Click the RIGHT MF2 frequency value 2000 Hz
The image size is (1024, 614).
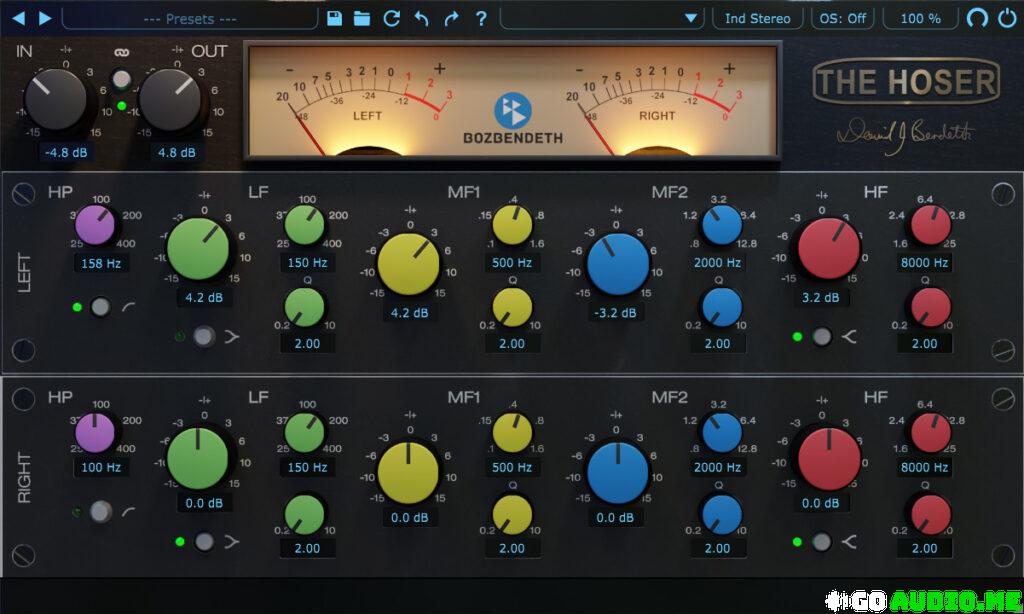(717, 467)
